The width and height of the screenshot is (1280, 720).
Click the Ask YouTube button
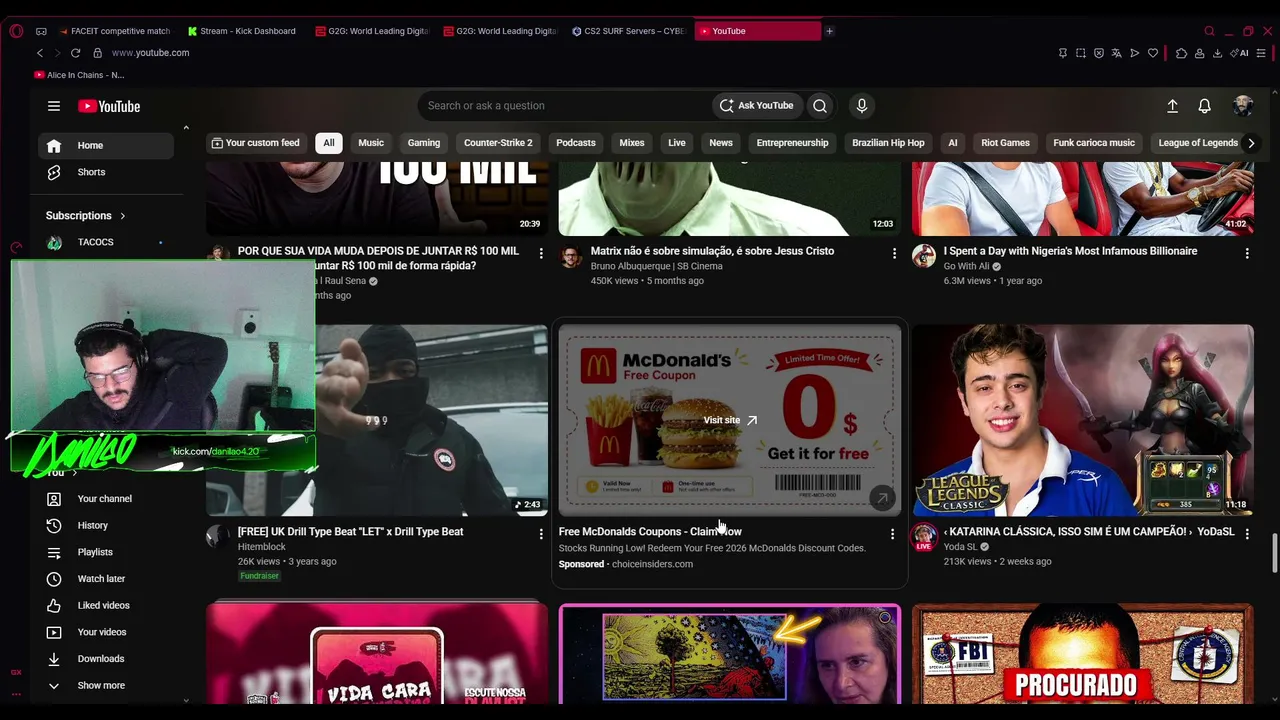(x=757, y=106)
